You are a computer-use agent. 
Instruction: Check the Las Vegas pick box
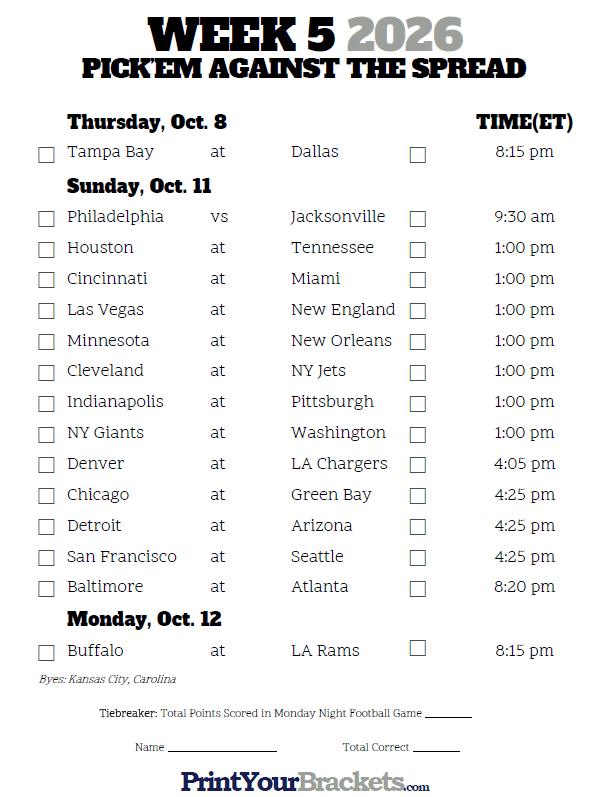(x=46, y=311)
